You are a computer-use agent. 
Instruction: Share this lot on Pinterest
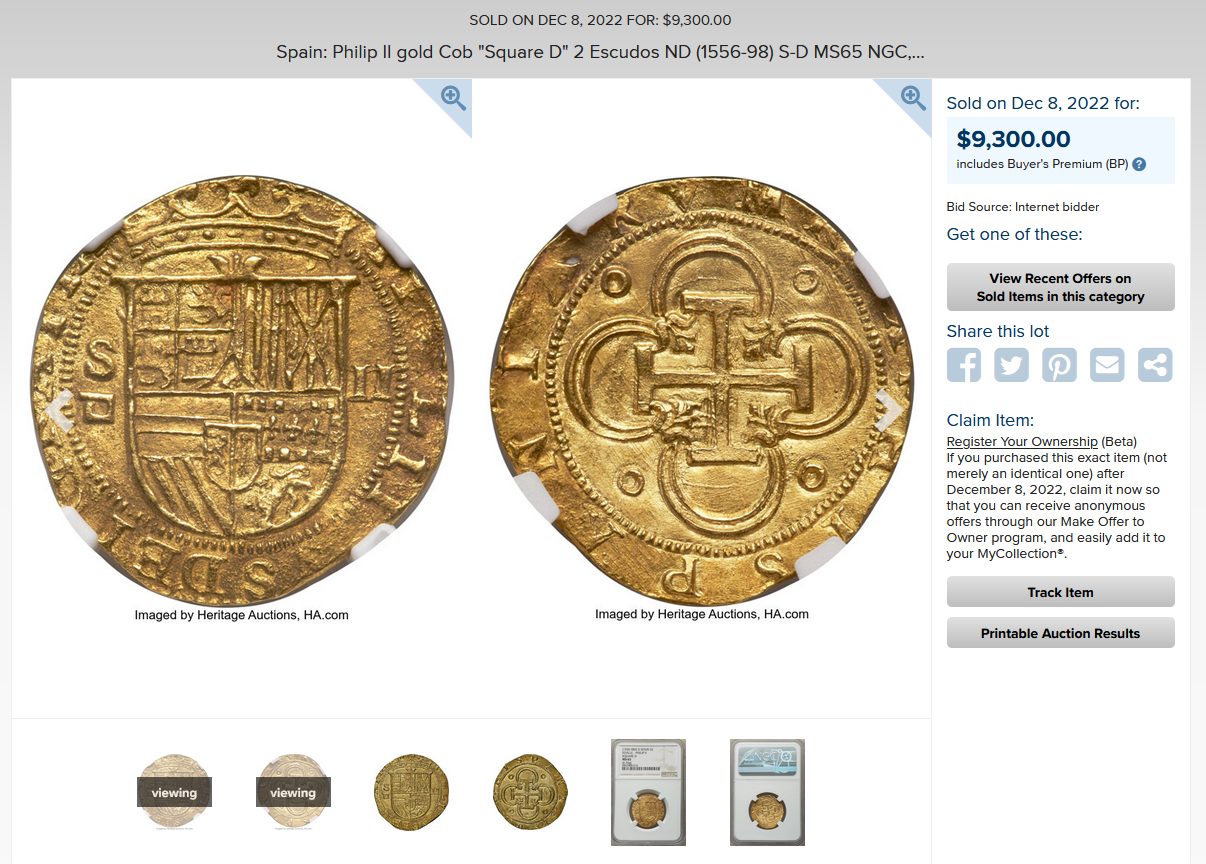pos(1059,365)
